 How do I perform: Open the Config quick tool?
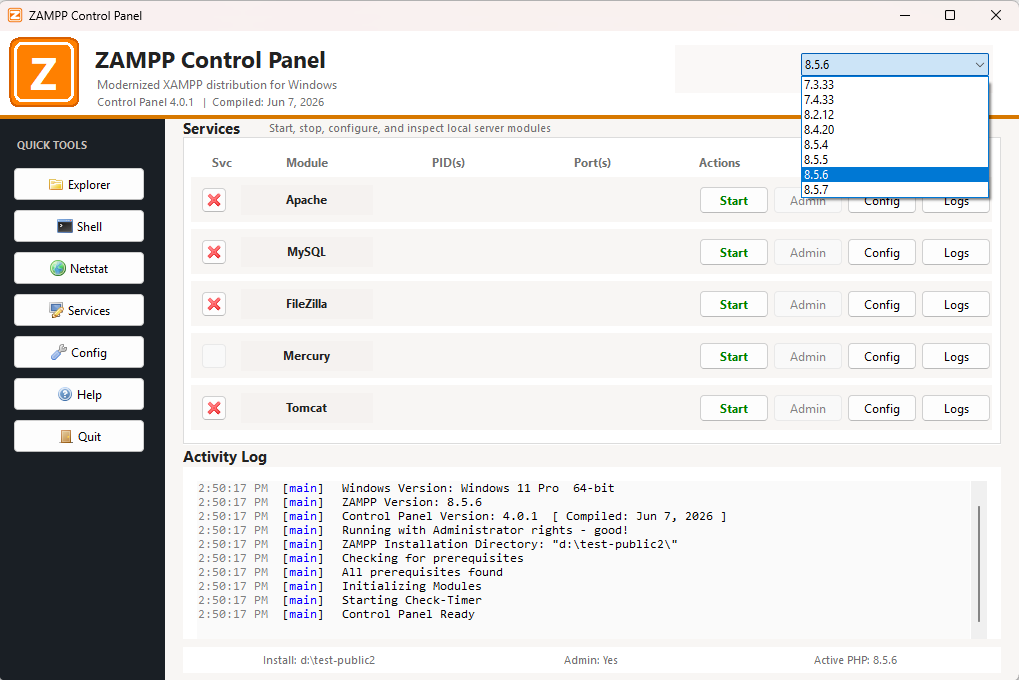[79, 352]
